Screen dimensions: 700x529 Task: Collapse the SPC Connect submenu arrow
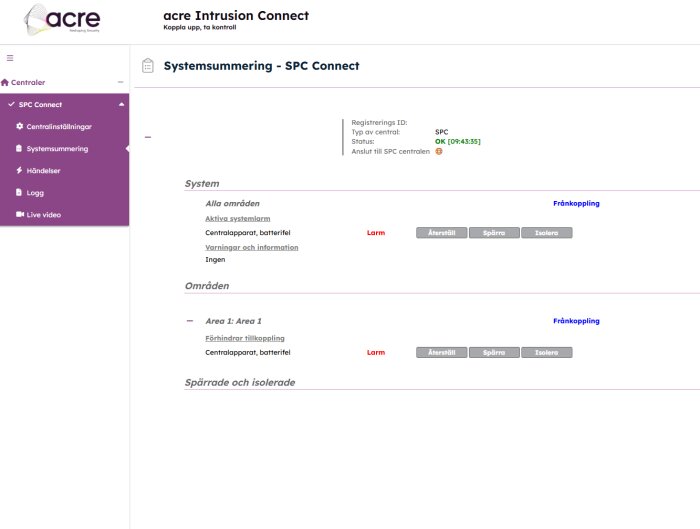[121, 104]
